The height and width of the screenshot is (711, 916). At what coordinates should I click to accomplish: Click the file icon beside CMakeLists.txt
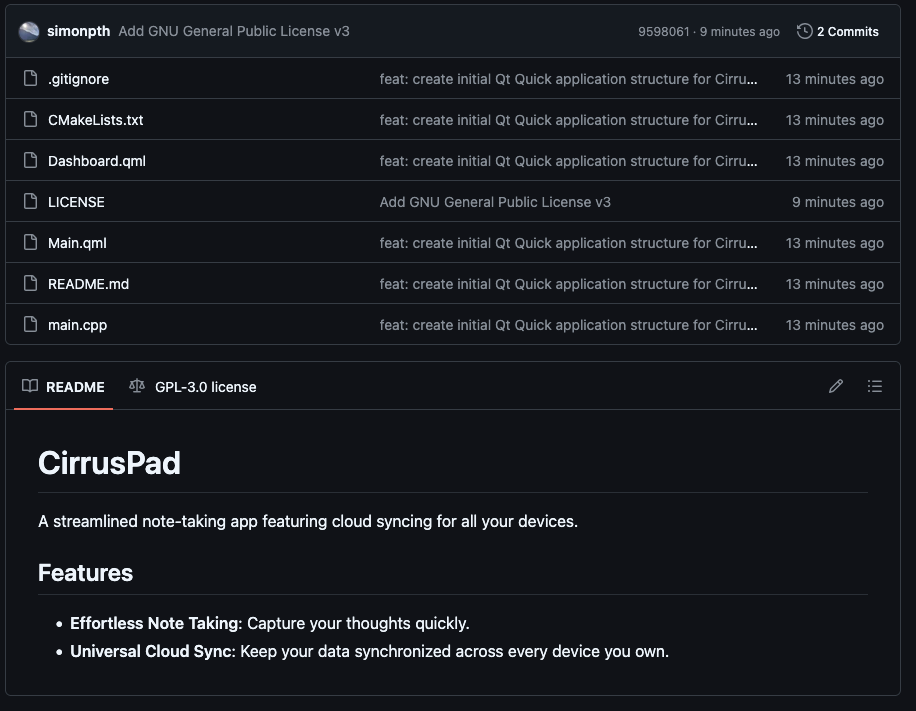(30, 120)
